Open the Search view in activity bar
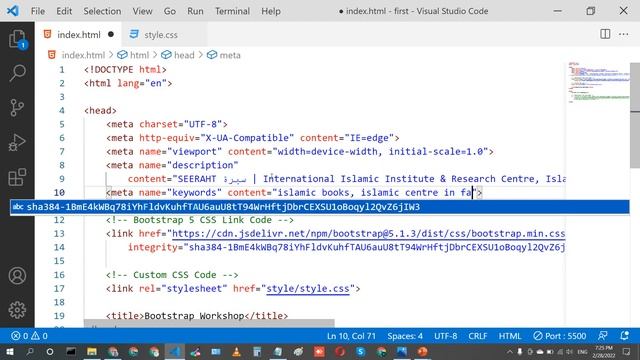The image size is (640, 360). click(17, 73)
